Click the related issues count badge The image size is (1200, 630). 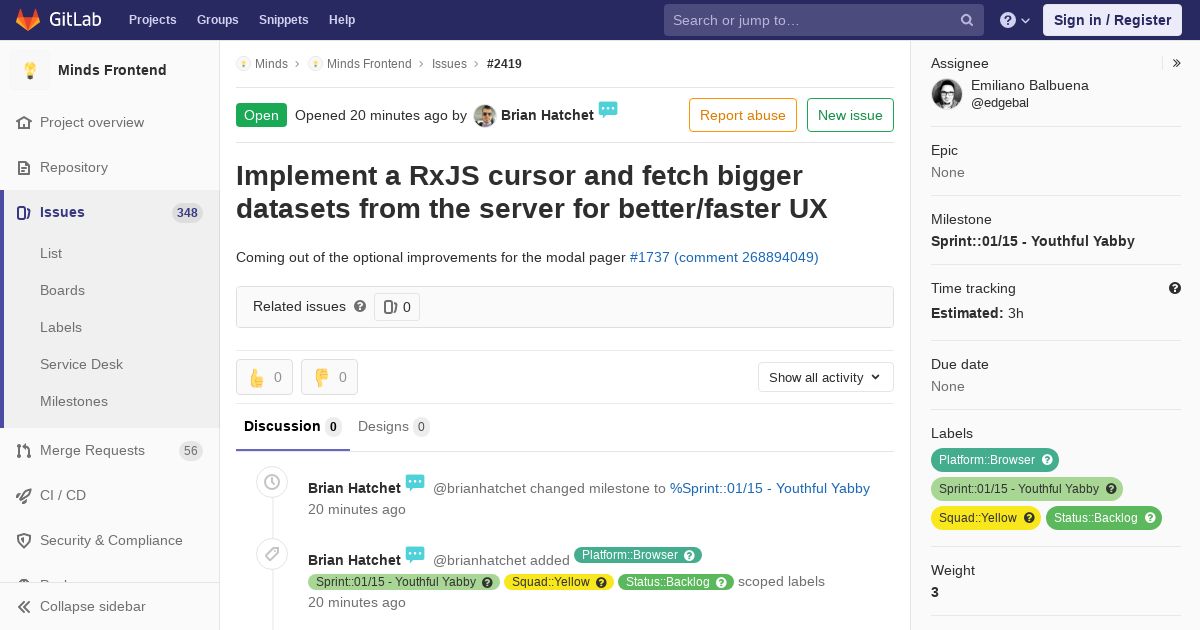pos(397,307)
